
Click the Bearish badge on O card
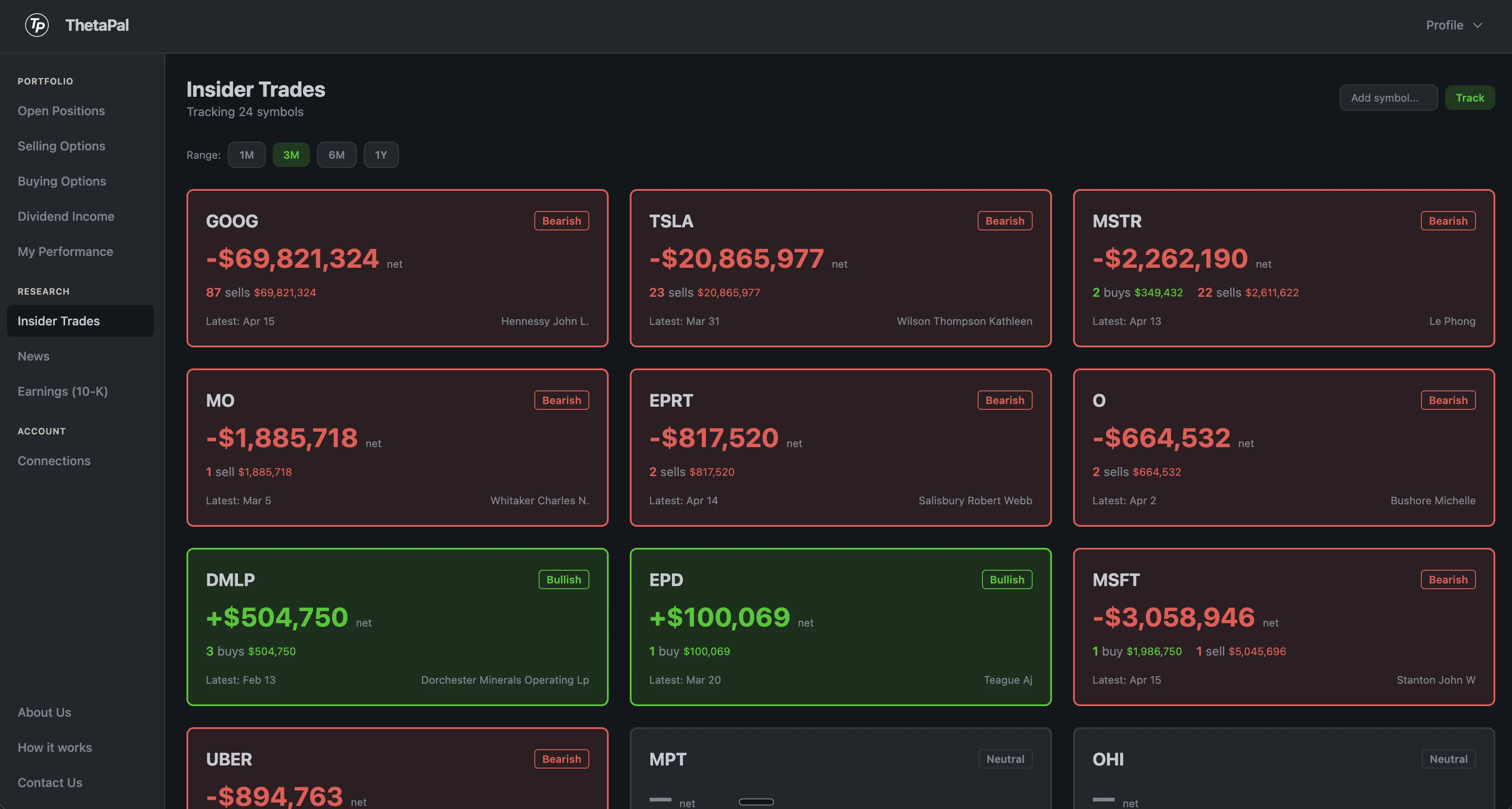point(1448,400)
